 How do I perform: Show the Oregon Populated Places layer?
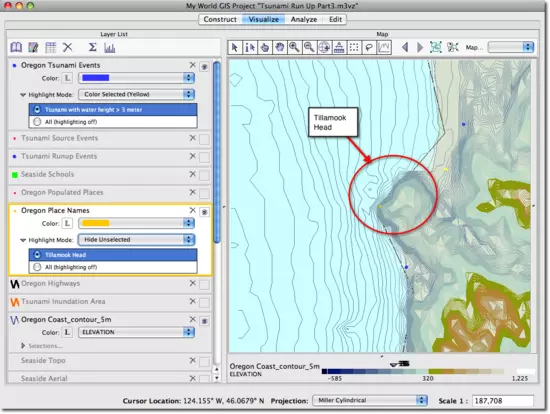coord(204,194)
